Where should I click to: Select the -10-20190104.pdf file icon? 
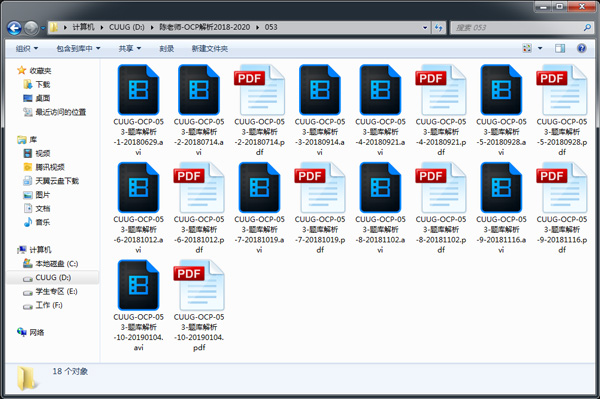tap(199, 306)
